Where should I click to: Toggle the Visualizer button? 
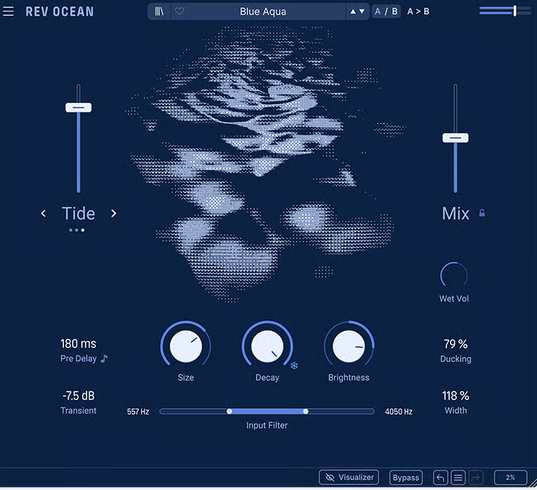pos(349,477)
